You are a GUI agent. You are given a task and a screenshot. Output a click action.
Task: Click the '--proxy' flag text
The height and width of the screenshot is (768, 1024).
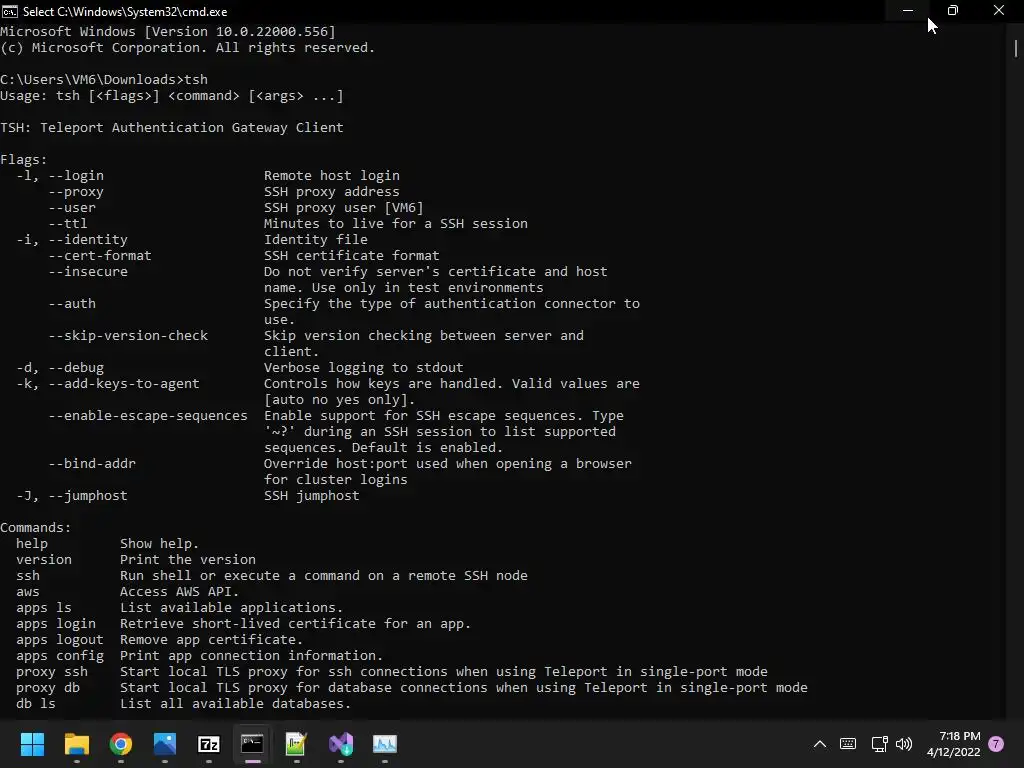76,192
